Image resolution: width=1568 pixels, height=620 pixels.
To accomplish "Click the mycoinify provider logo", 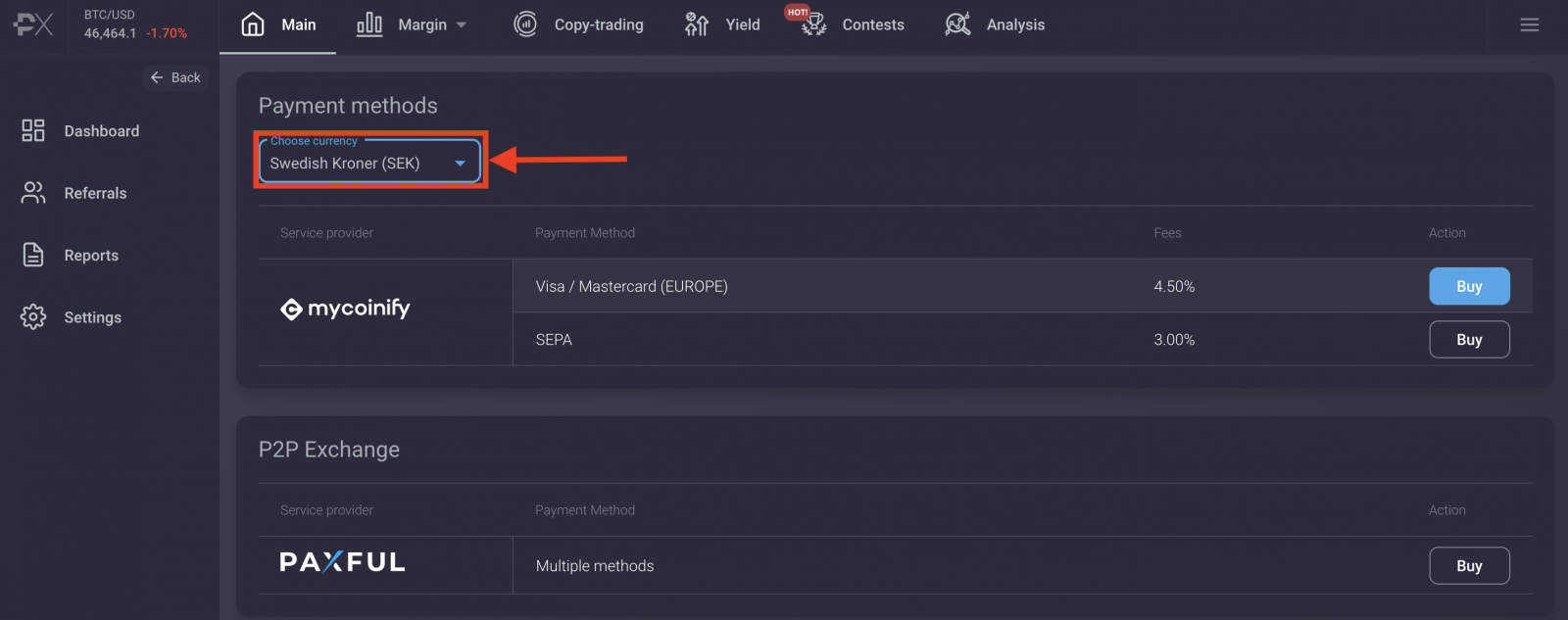I will point(345,309).
